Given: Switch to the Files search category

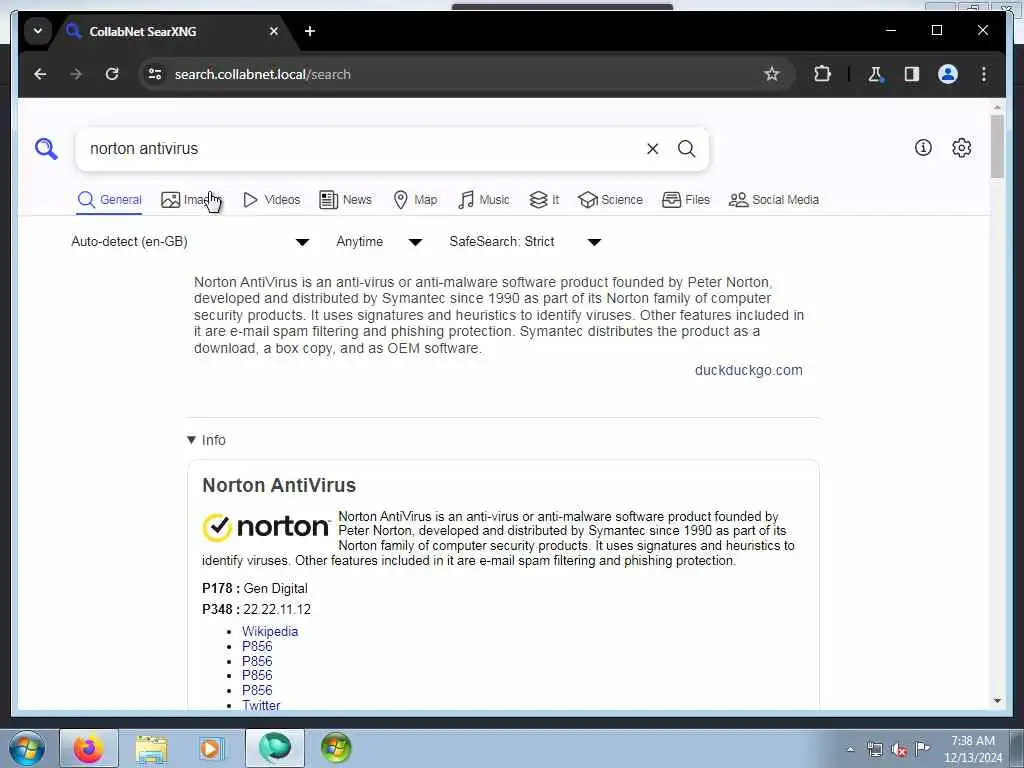Looking at the screenshot, I should point(686,200).
